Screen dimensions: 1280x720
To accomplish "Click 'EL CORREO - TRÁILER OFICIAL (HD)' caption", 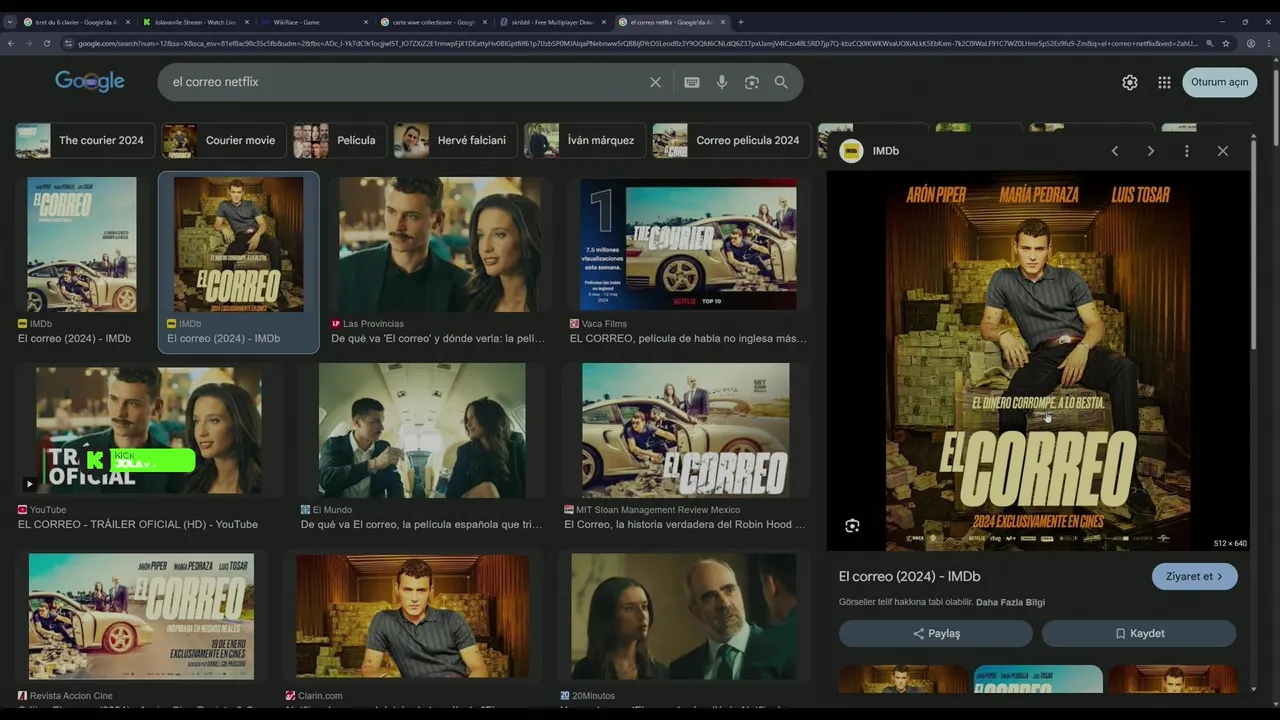I will 138,524.
